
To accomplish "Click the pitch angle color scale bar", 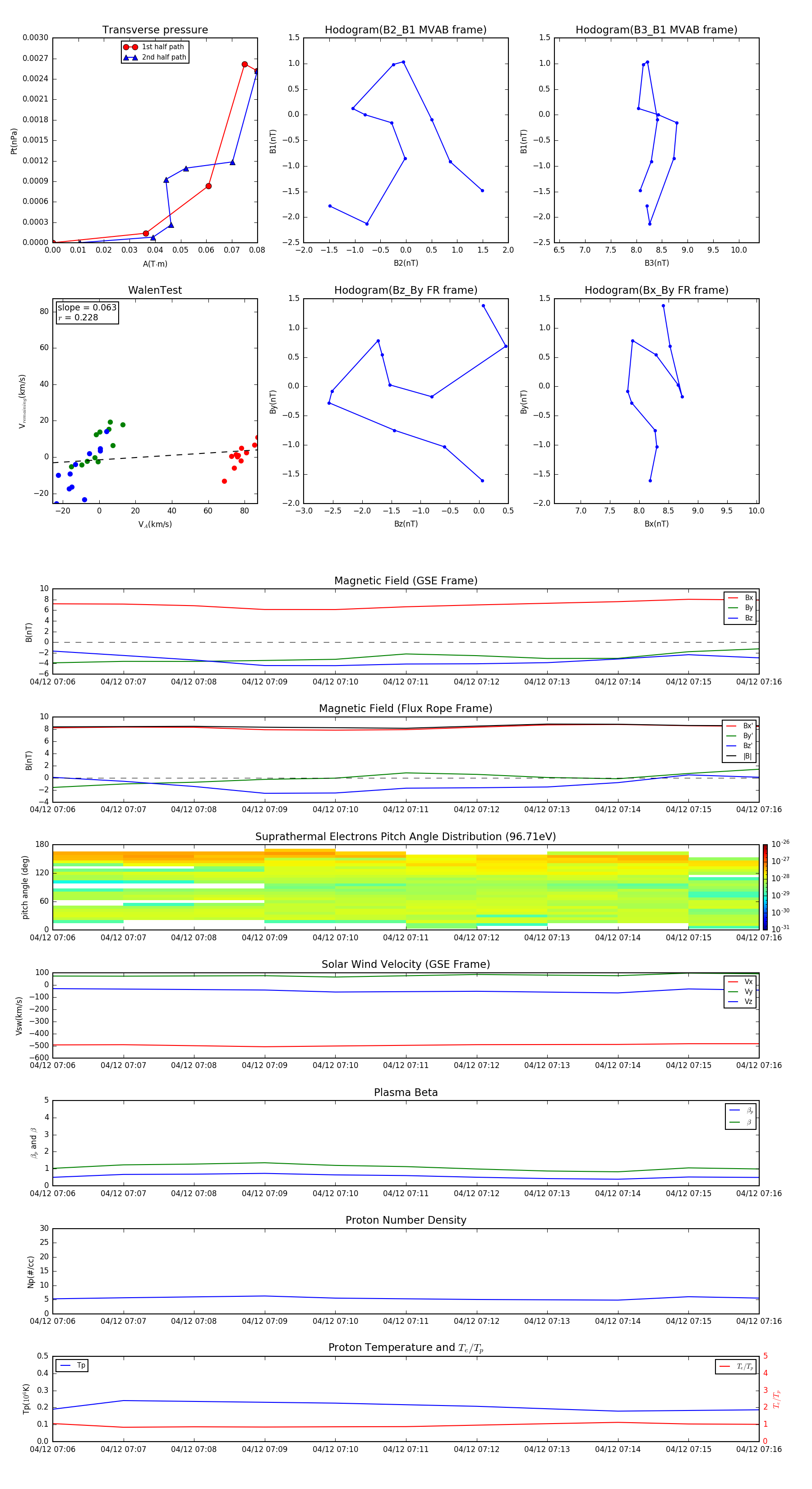I will coord(765,887).
